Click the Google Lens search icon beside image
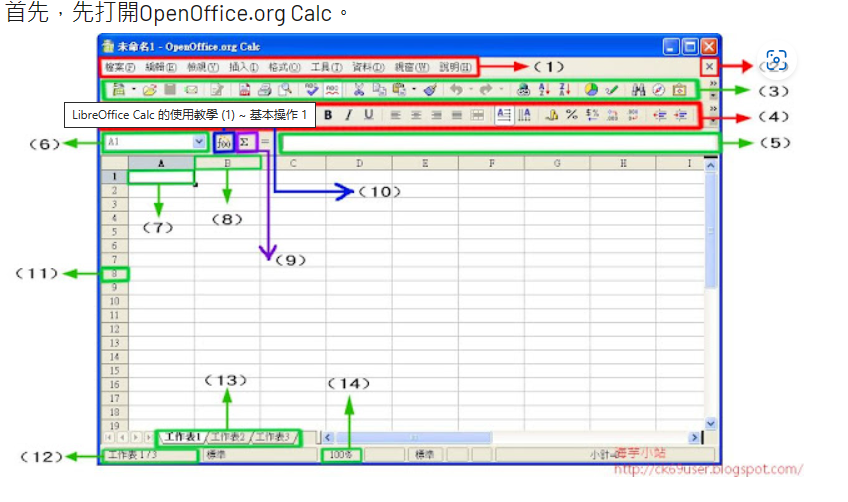 pos(776,61)
